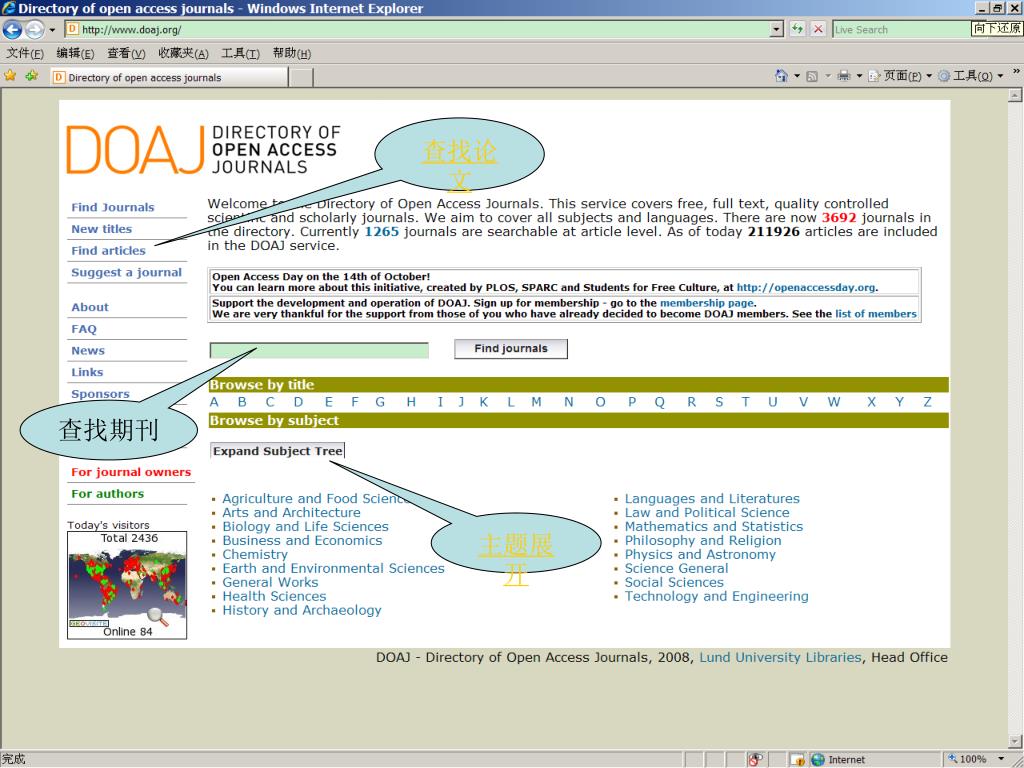Image resolution: width=1024 pixels, height=768 pixels.
Task: Open Mathematics and Statistics subject
Action: (714, 526)
